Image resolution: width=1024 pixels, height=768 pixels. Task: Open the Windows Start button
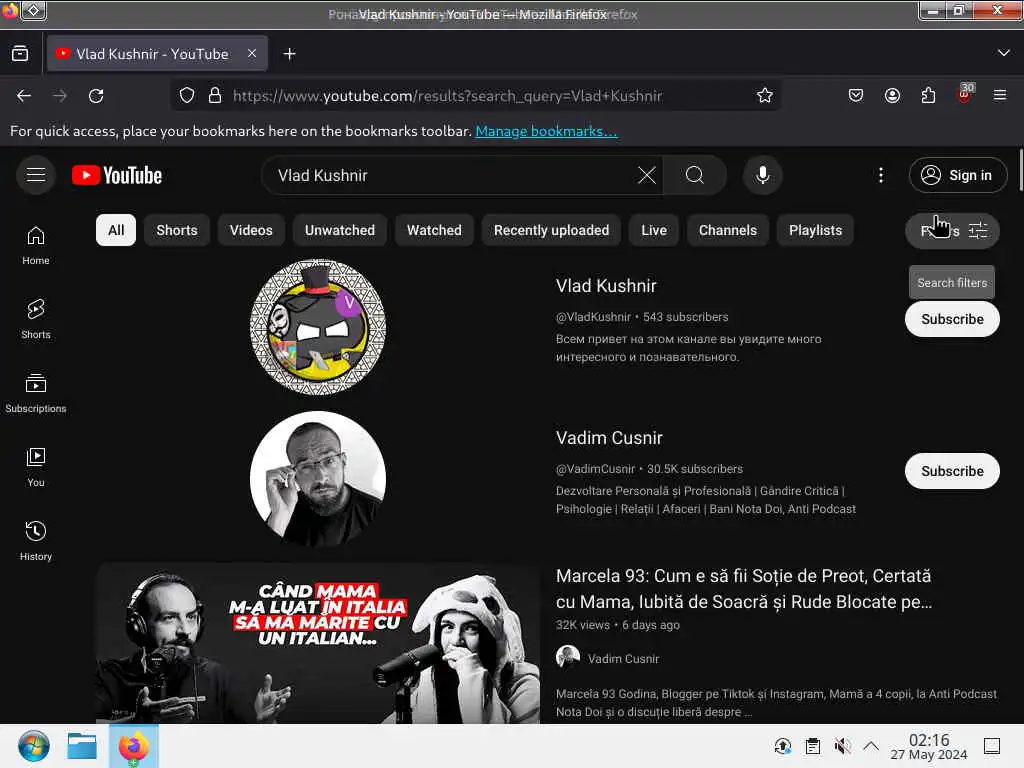click(33, 746)
